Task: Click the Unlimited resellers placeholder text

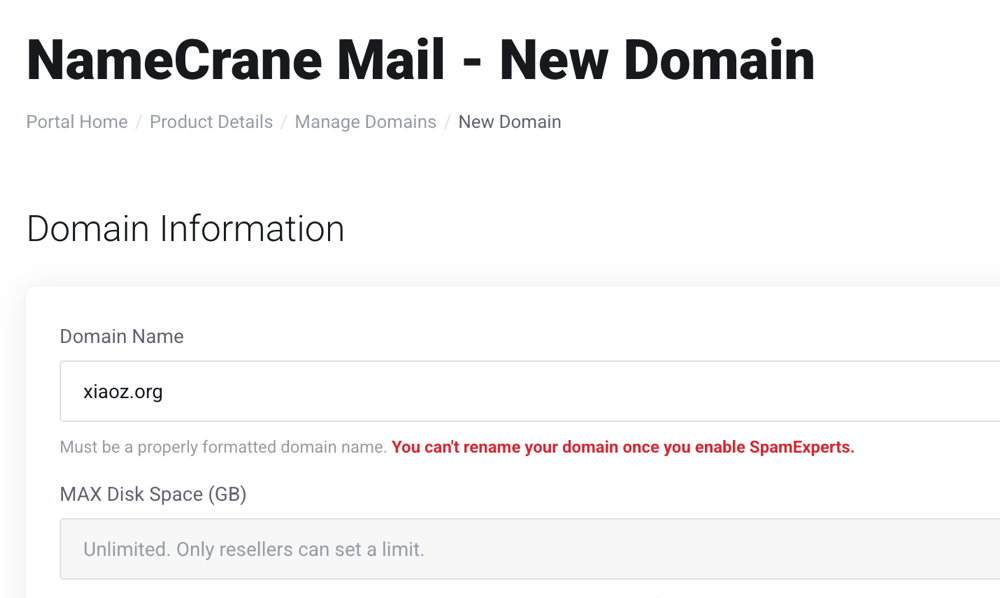Action: click(254, 549)
